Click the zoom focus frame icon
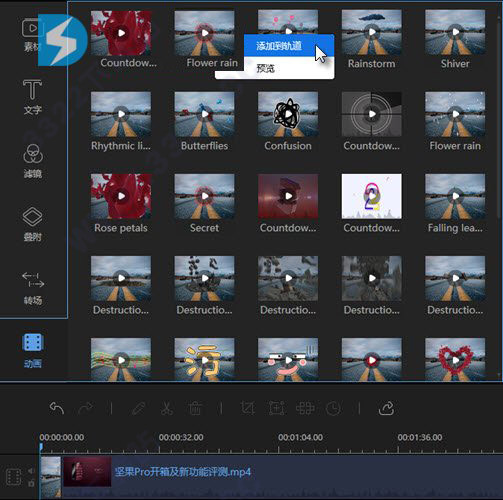The height and width of the screenshot is (500, 503). click(x=276, y=408)
